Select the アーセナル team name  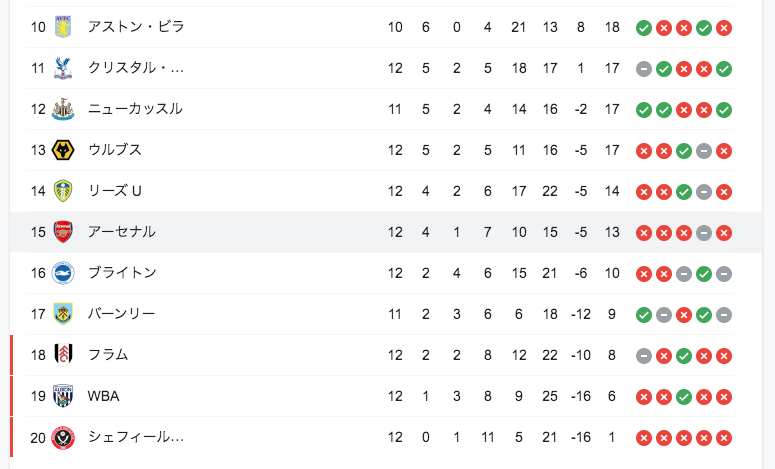[122, 232]
